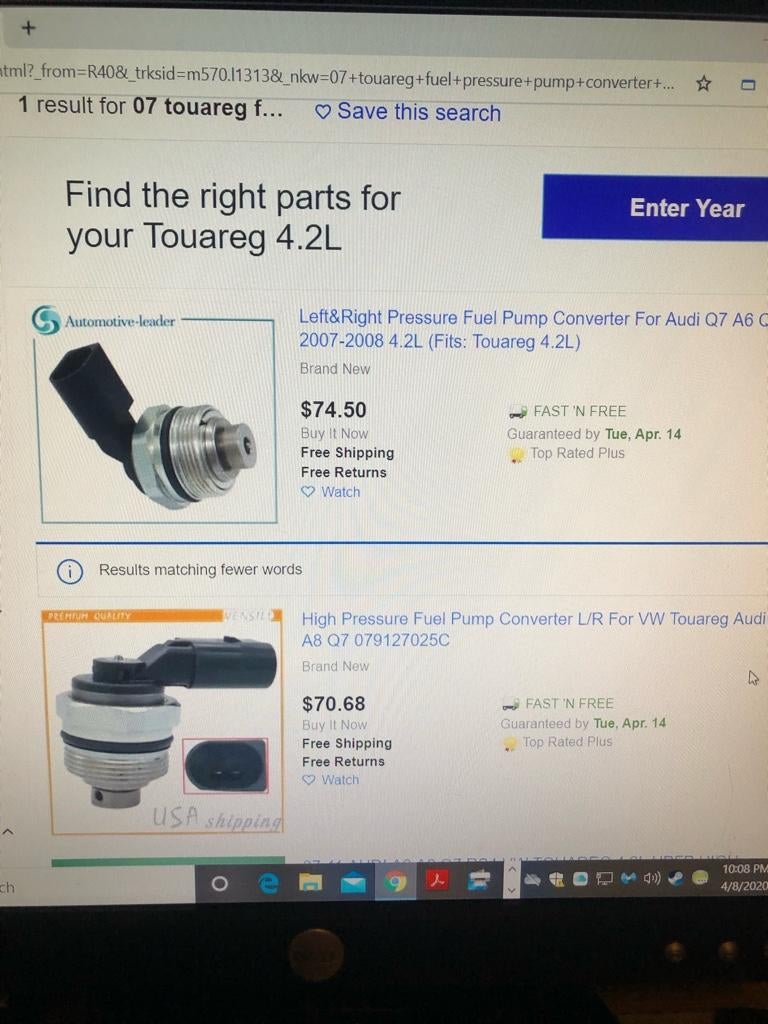Open Microsoft Edge from the taskbar

(268, 883)
